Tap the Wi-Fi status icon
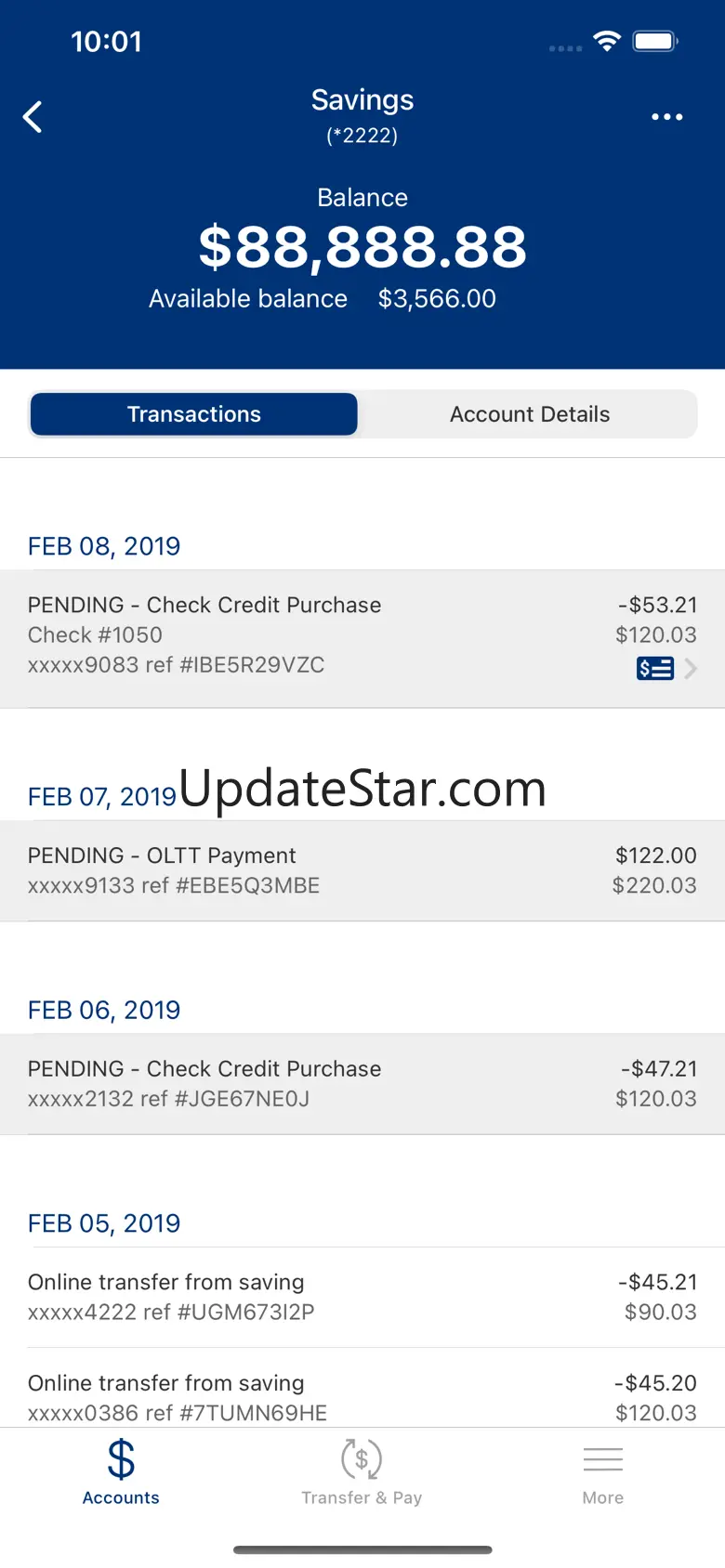This screenshot has height=1568, width=725. [607, 41]
